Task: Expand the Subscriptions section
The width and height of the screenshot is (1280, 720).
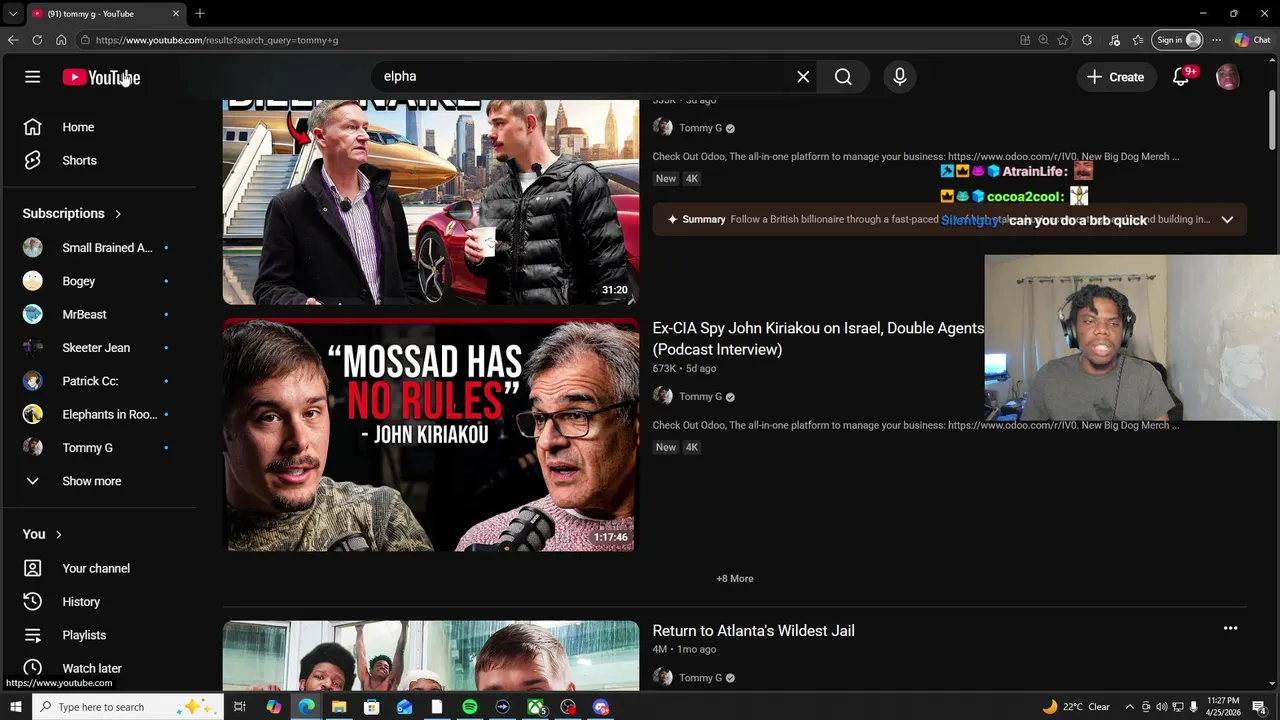Action: coord(72,213)
